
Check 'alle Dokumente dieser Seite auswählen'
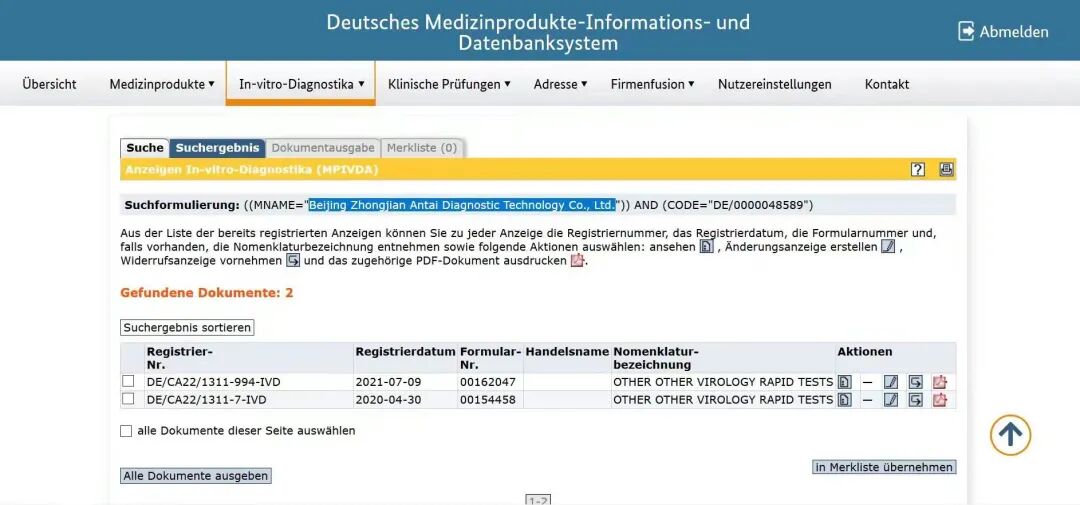pyautogui.click(x=126, y=431)
